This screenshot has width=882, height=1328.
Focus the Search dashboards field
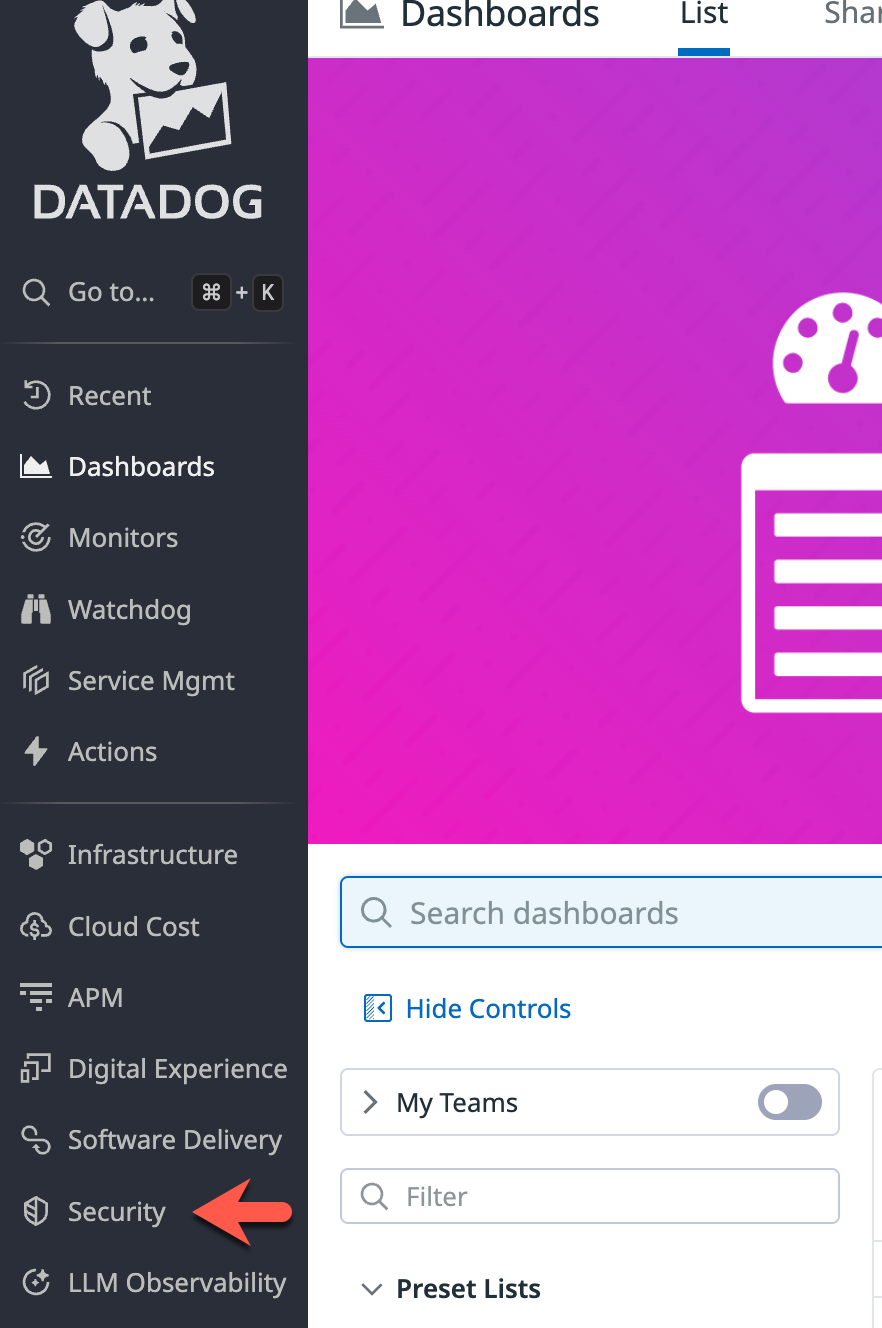coord(611,912)
